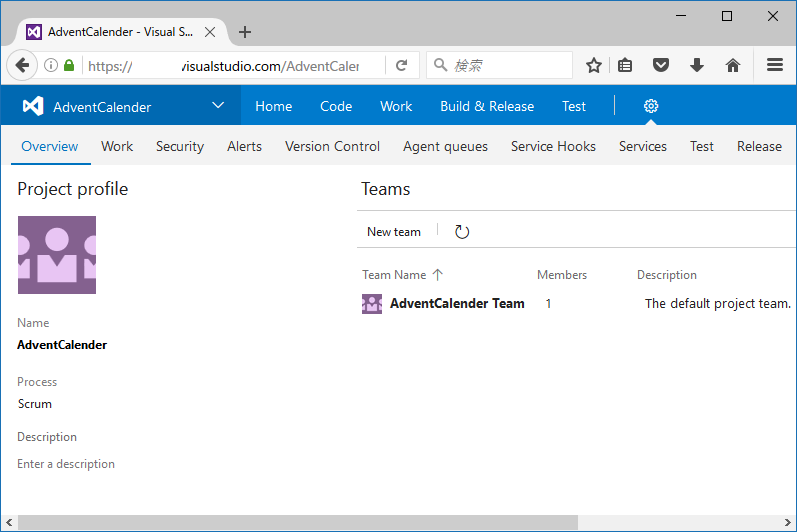The image size is (797, 532).
Task: Focus the browser search box
Action: pyautogui.click(x=500, y=65)
